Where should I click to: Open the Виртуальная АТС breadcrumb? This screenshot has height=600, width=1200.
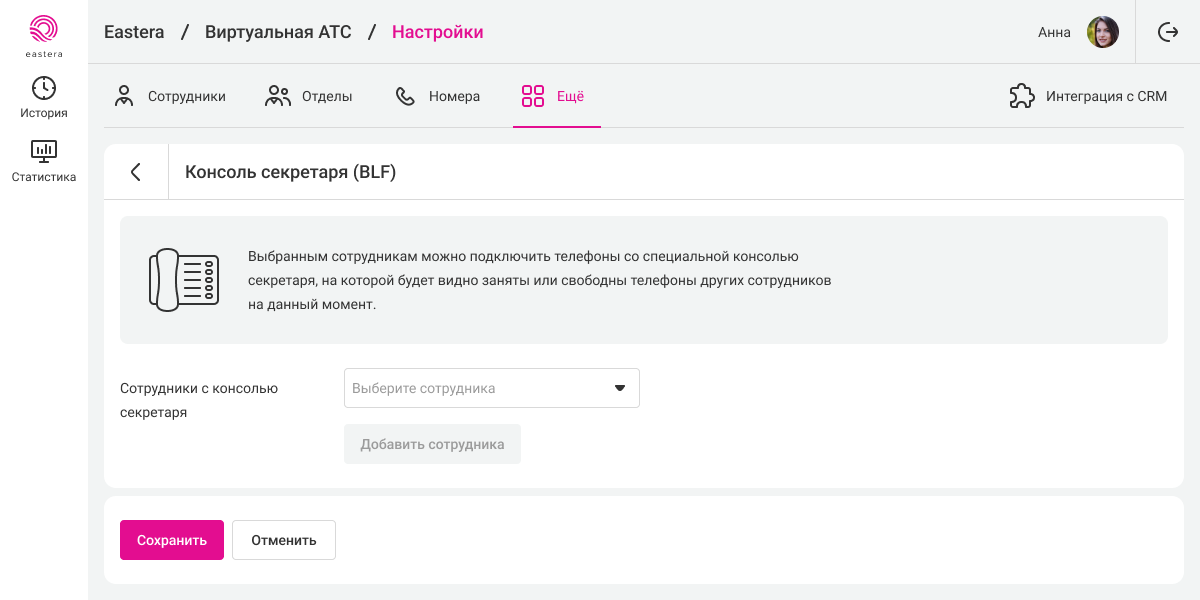tap(278, 32)
